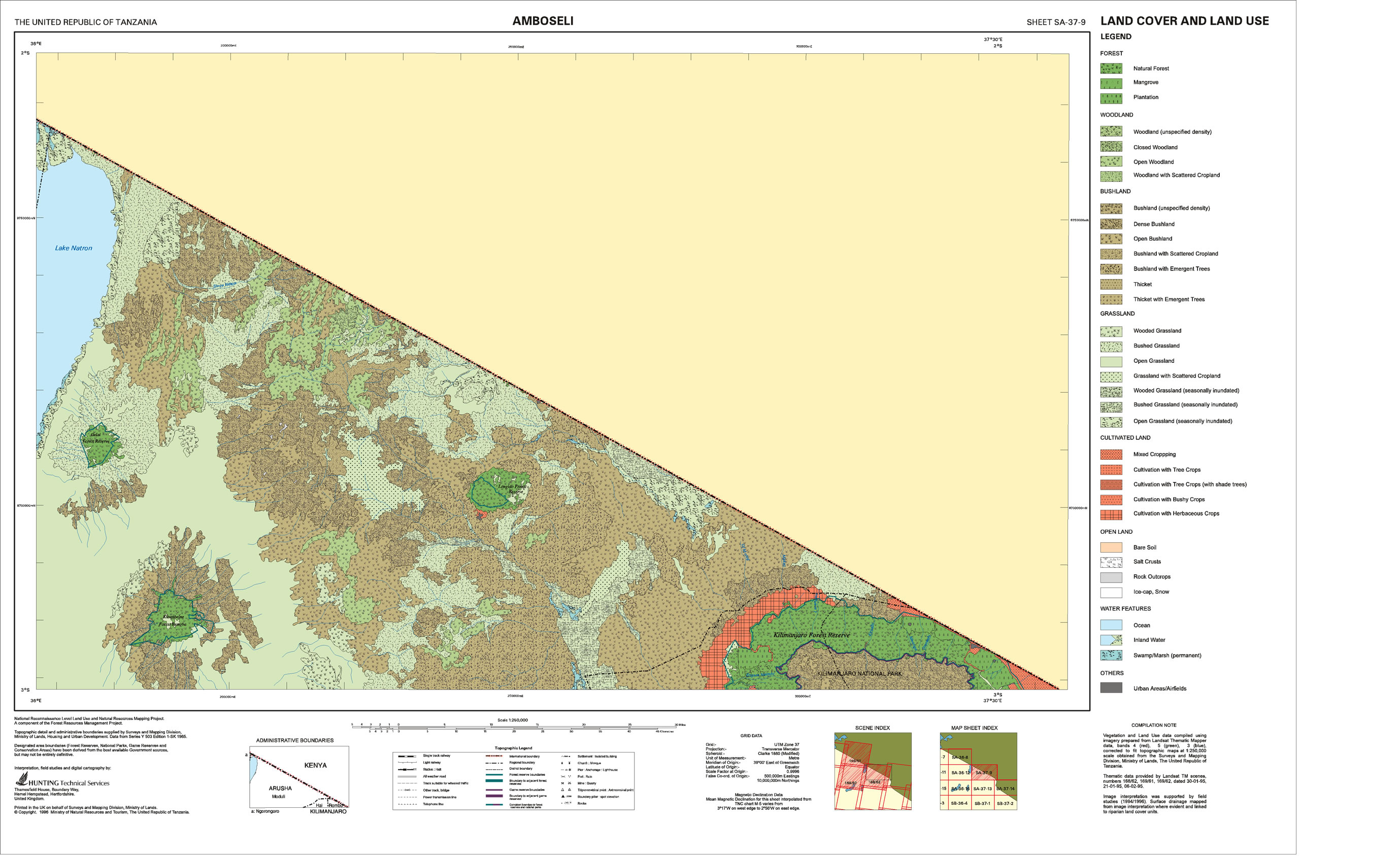Click the Compilation Note heading
The image size is (1400, 856).
(x=1153, y=726)
